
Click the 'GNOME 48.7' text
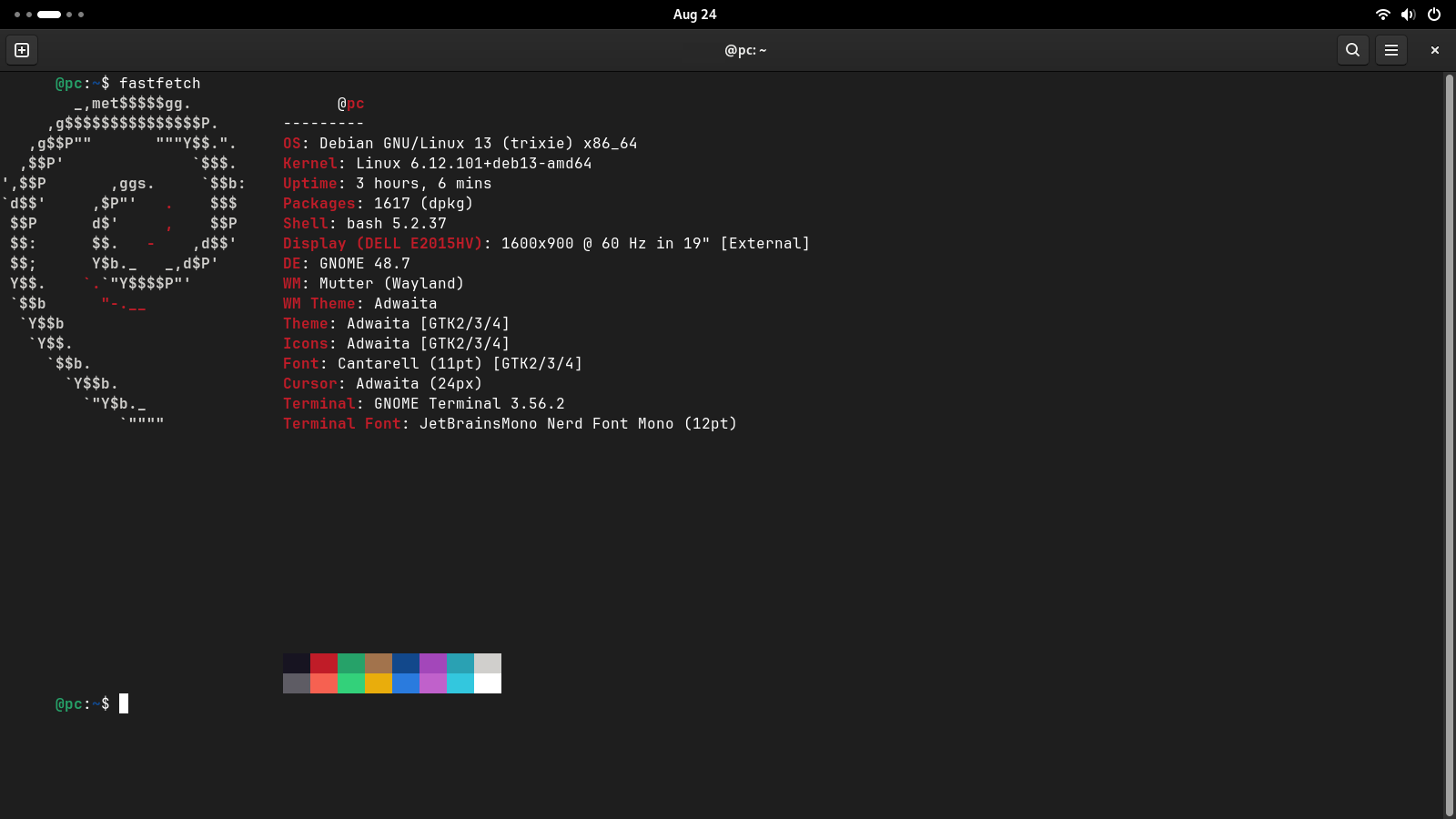[x=365, y=264]
